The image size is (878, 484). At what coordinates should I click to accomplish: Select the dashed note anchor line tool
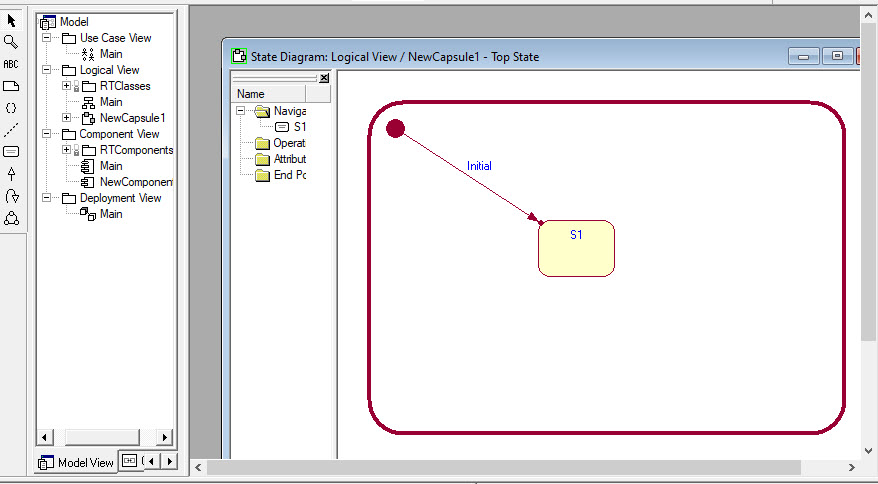pyautogui.click(x=11, y=130)
